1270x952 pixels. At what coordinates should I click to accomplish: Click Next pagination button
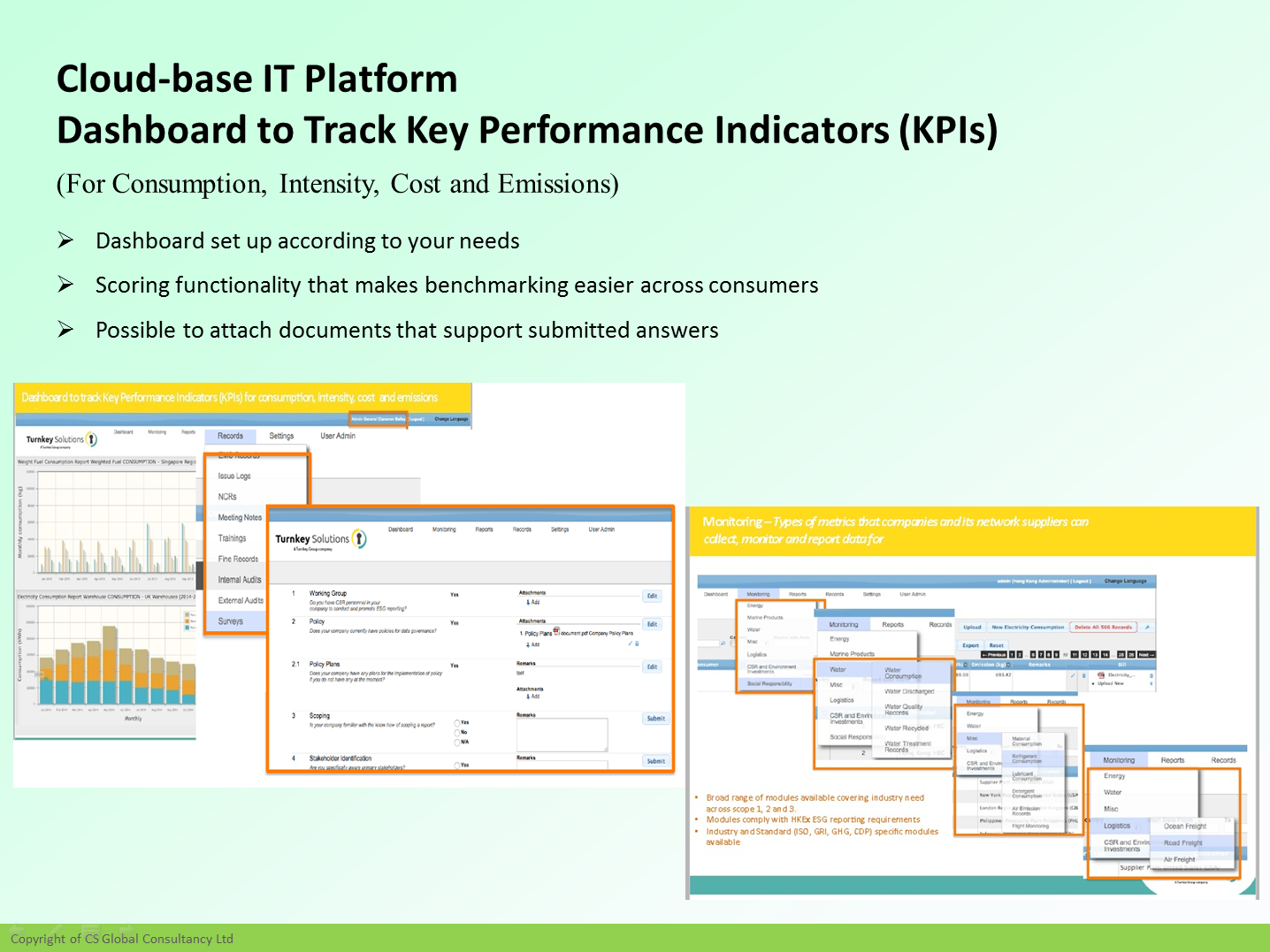[x=1146, y=655]
